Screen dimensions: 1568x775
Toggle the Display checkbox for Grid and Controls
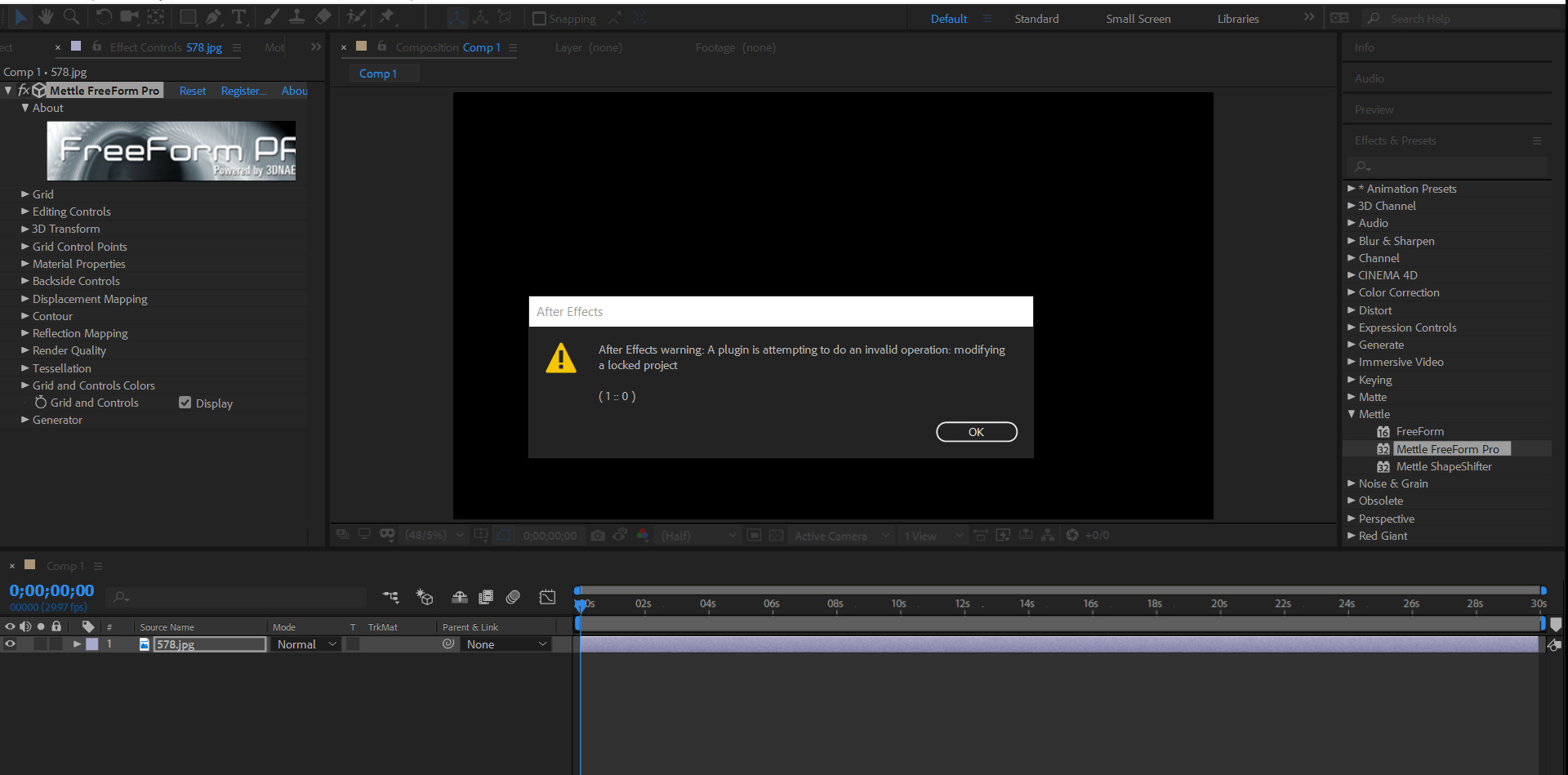coord(185,403)
